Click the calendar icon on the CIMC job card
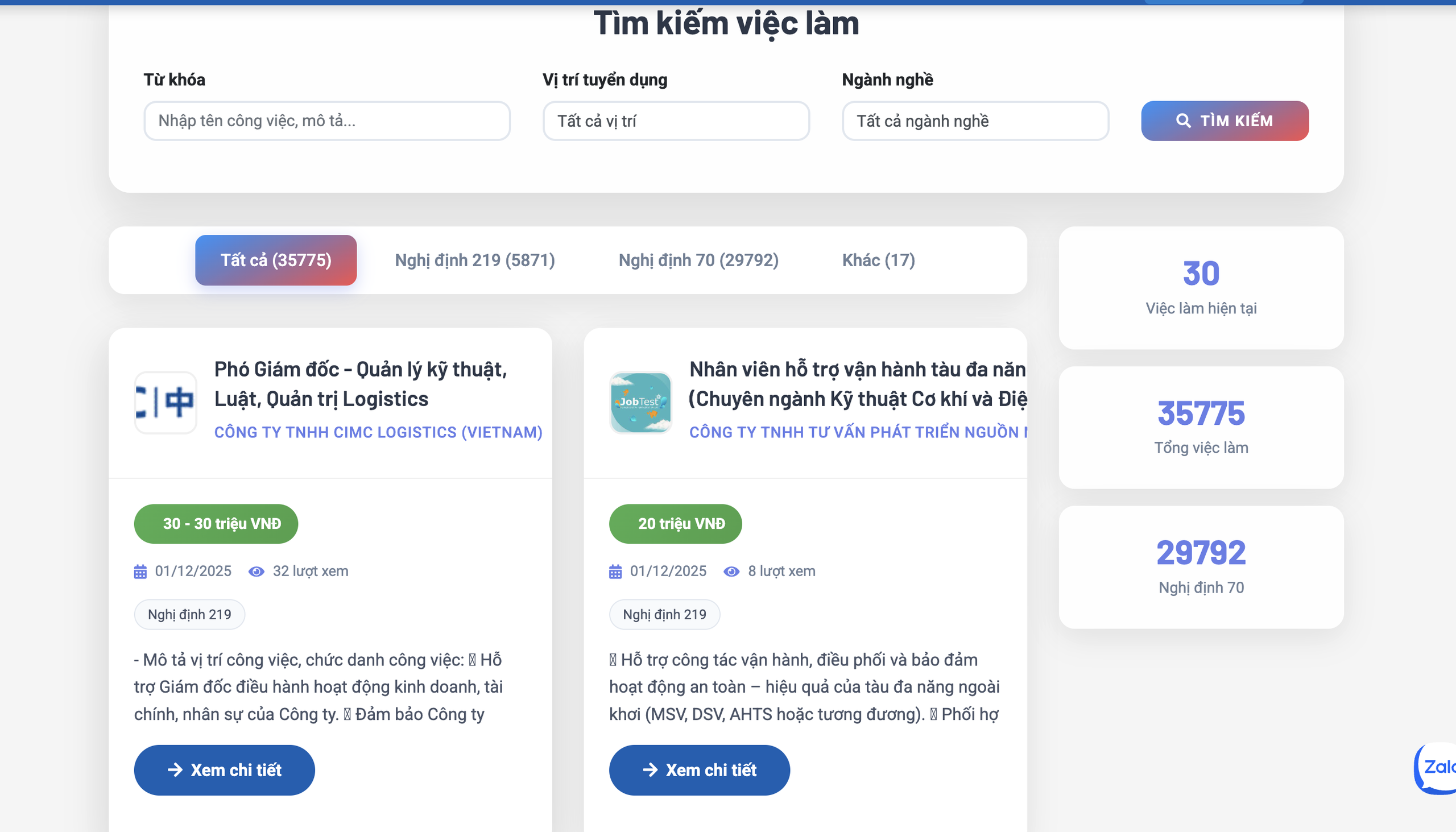The image size is (1456, 832). (139, 570)
